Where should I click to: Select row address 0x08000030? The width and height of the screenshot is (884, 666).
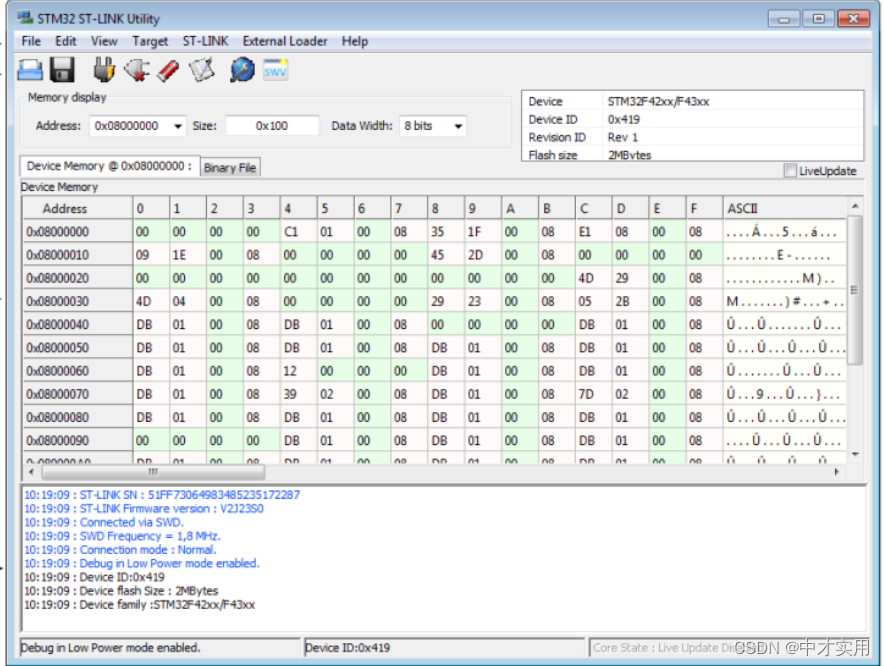pos(77,301)
